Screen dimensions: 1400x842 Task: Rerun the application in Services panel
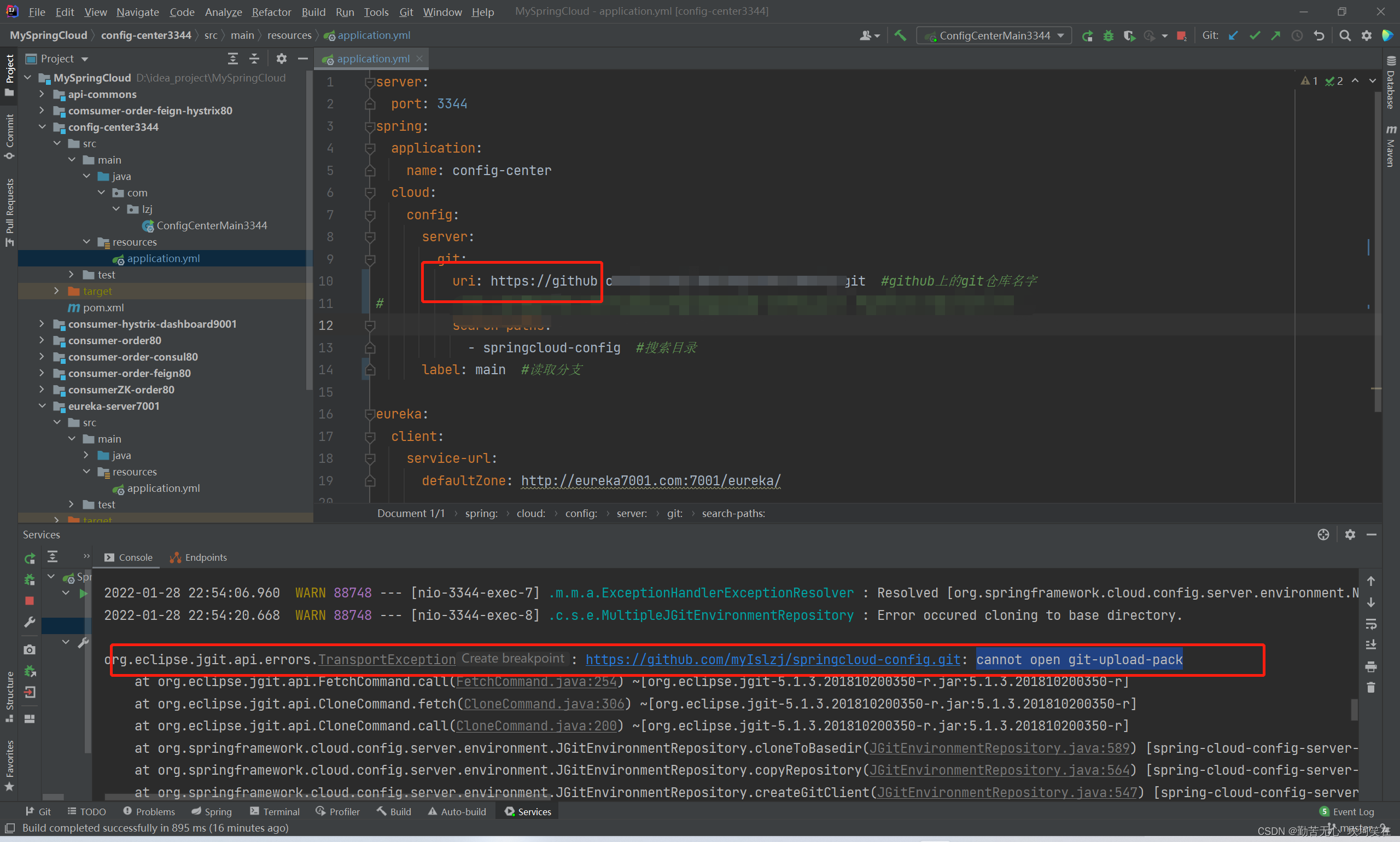coord(30,558)
